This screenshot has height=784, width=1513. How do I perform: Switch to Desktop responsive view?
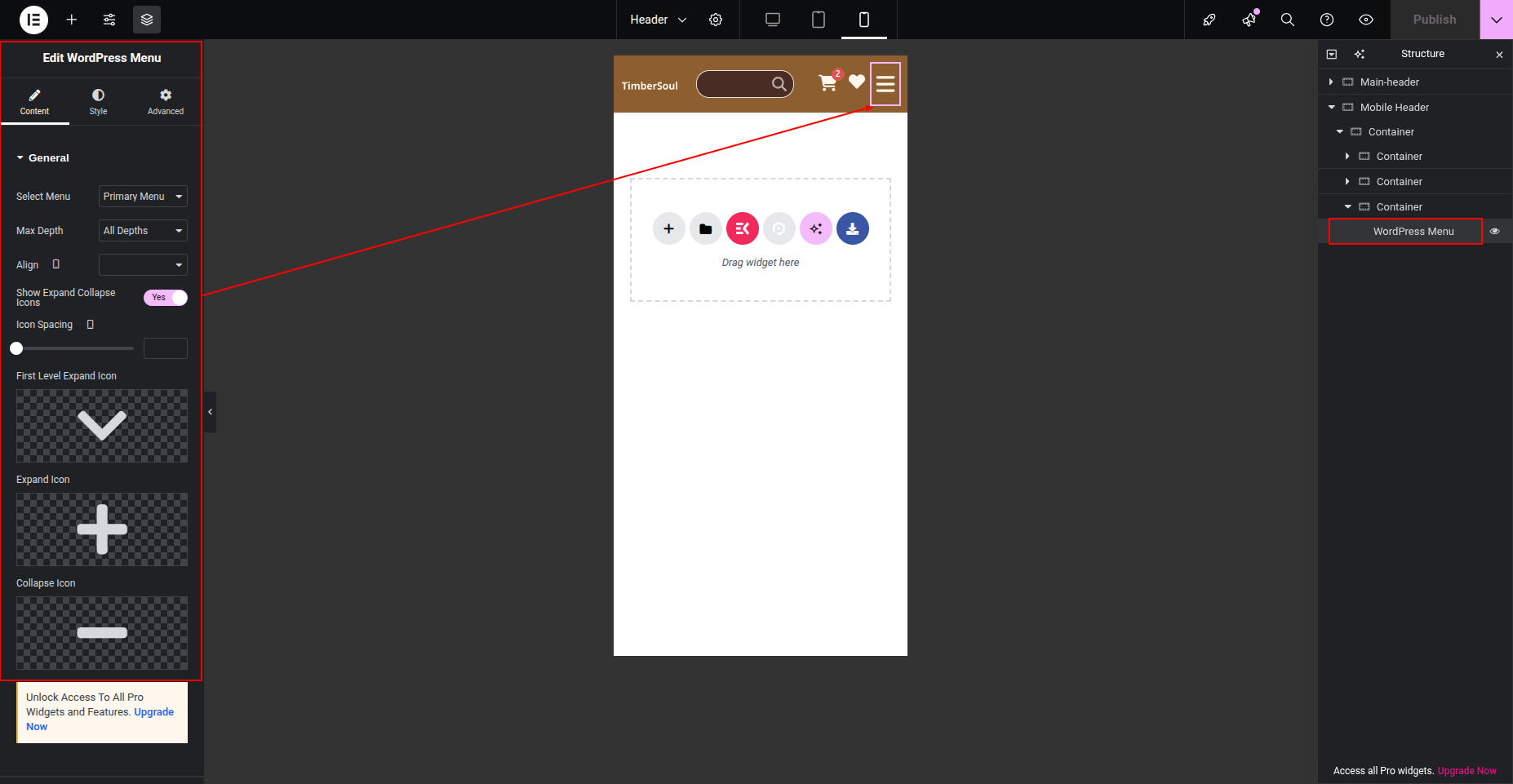point(772,20)
